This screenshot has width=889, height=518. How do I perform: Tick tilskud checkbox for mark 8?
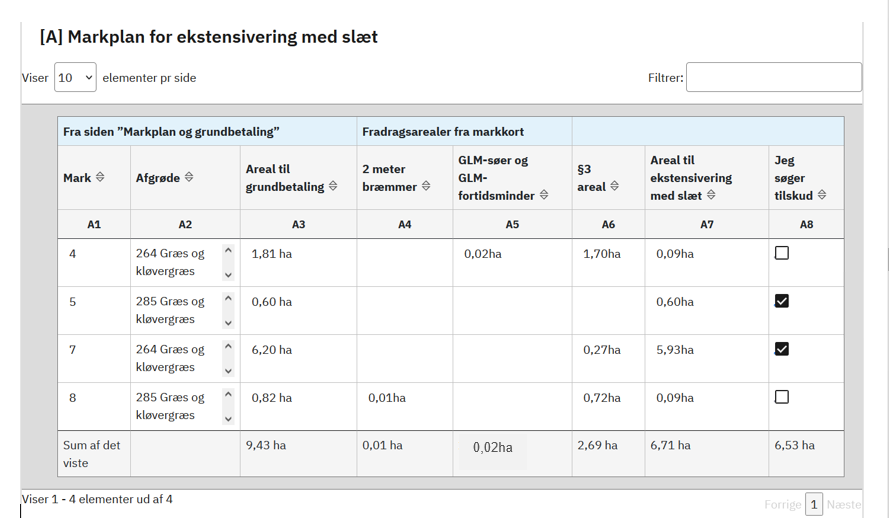click(782, 397)
